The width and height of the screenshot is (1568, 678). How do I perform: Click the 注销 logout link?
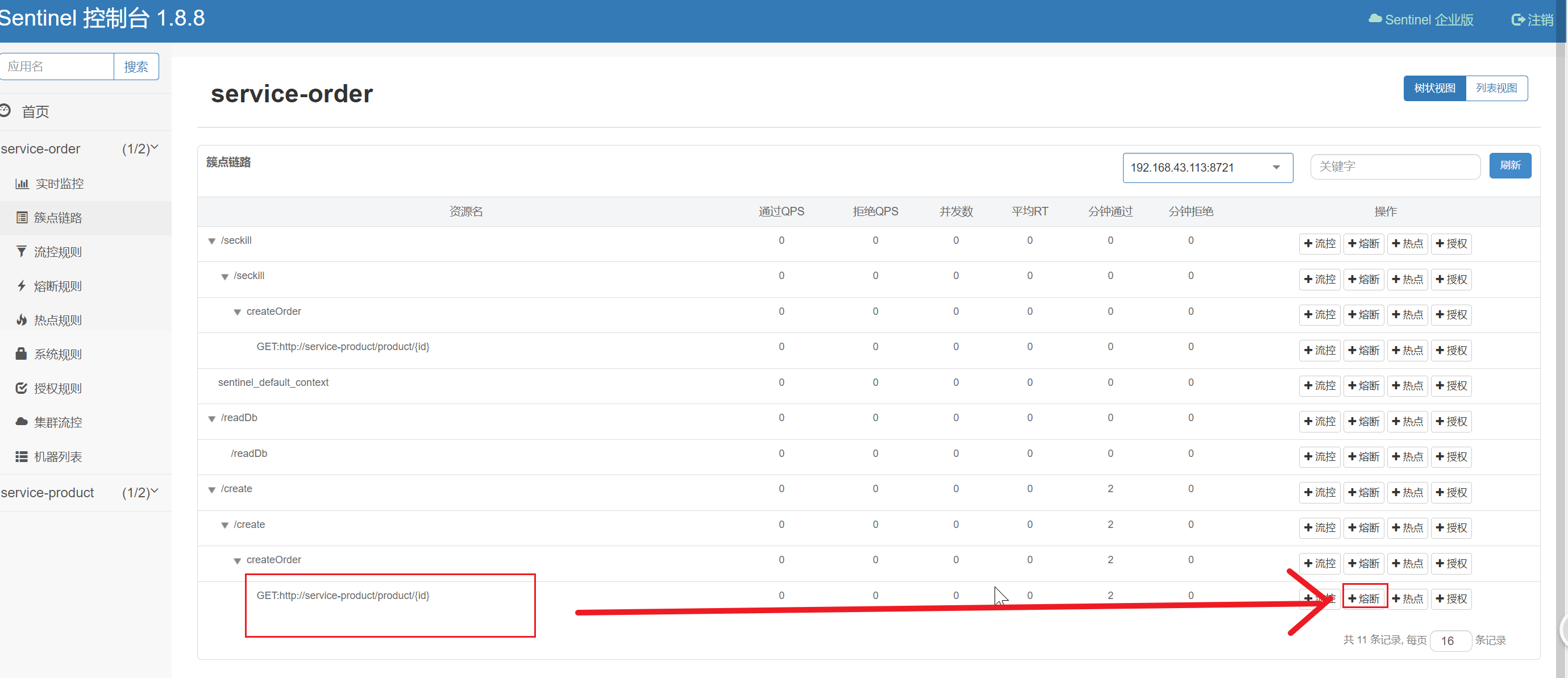click(1532, 20)
